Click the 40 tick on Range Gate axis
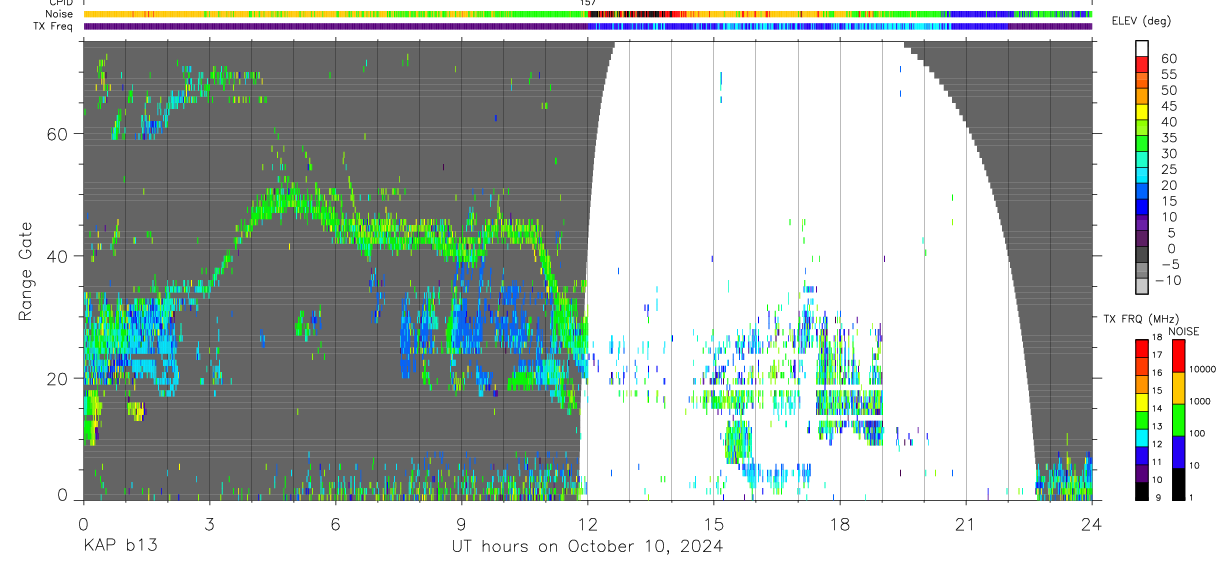 pyautogui.click(x=60, y=256)
